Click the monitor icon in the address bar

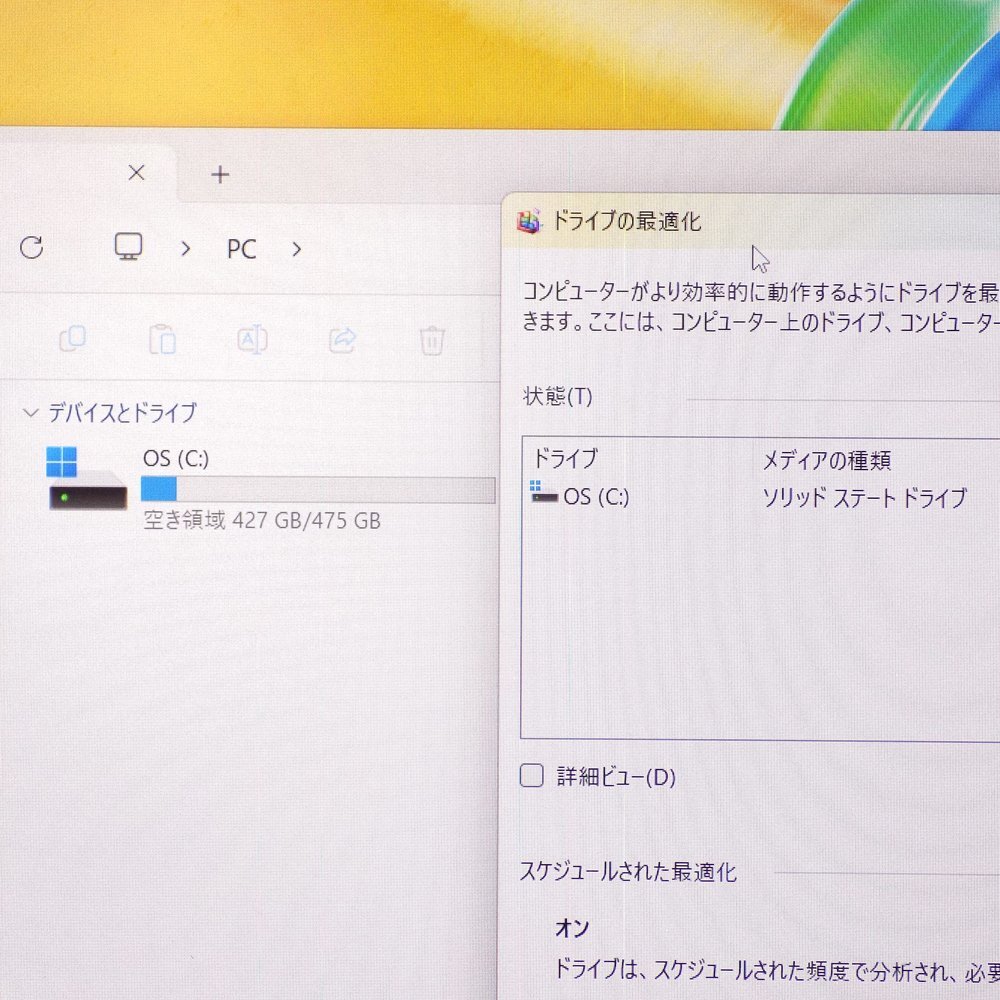pyautogui.click(x=128, y=247)
